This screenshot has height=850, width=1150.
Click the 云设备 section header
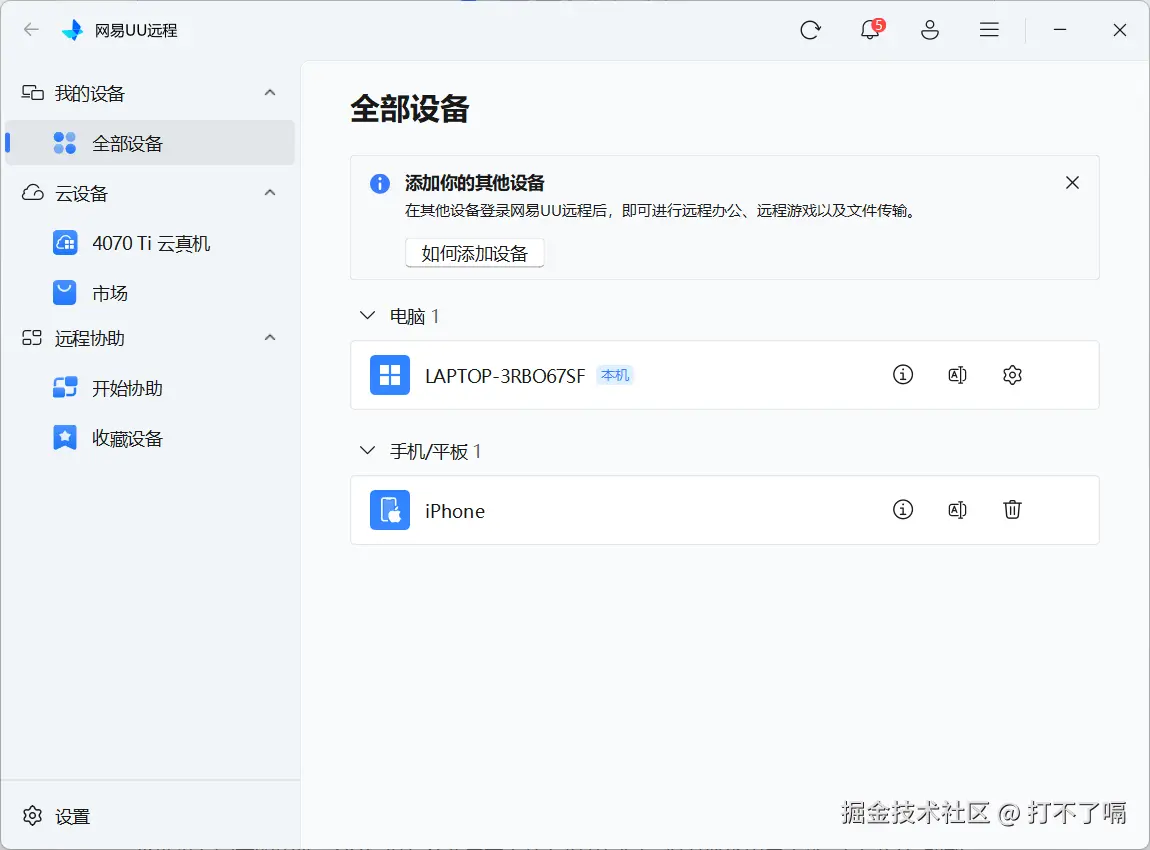150,193
